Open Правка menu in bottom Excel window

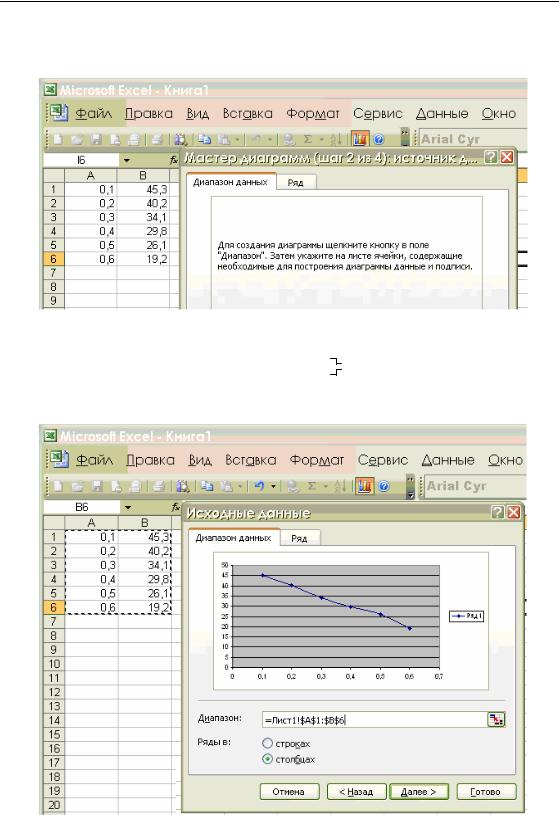point(150,460)
